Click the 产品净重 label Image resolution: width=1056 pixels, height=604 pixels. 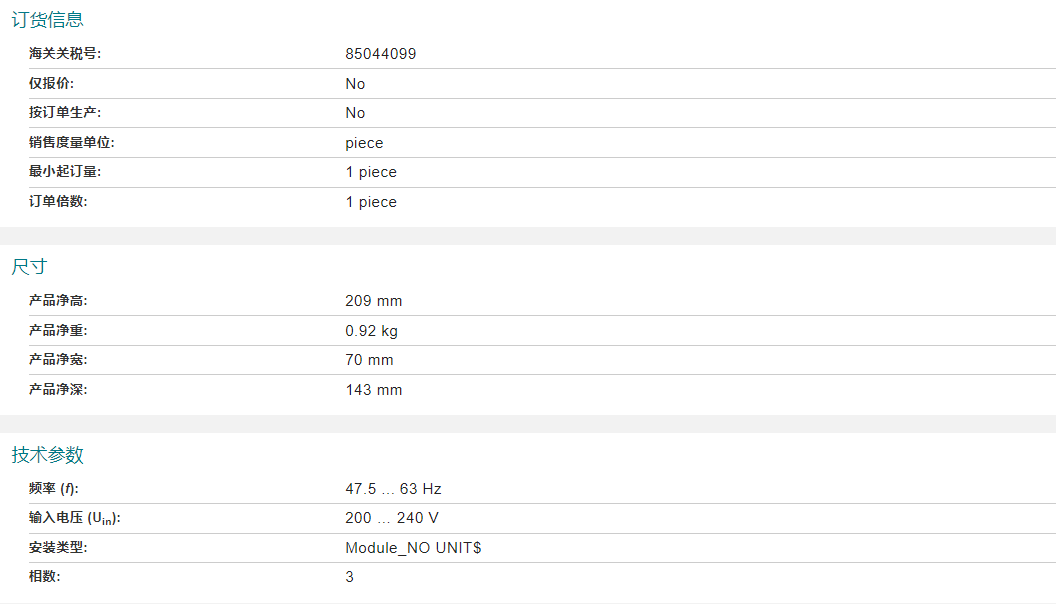[58, 331]
